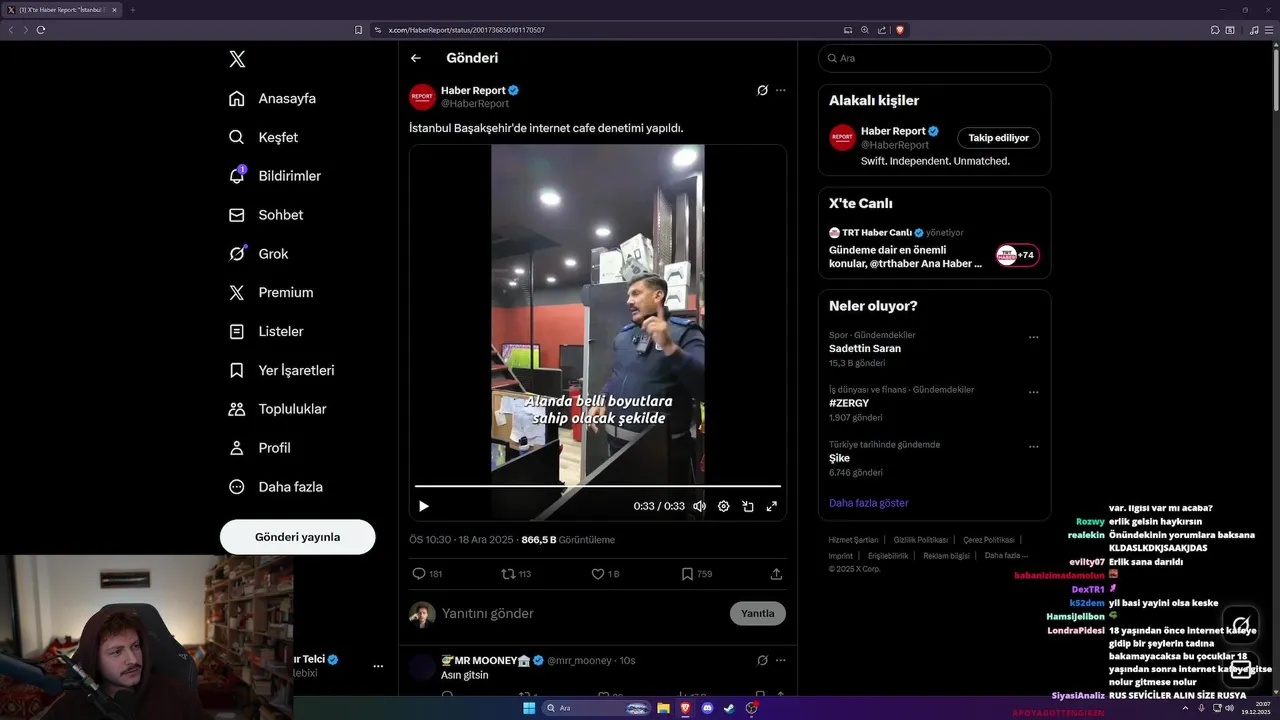This screenshot has width=1280, height=720.
Task: Go to Profil page
Action: tap(259, 448)
